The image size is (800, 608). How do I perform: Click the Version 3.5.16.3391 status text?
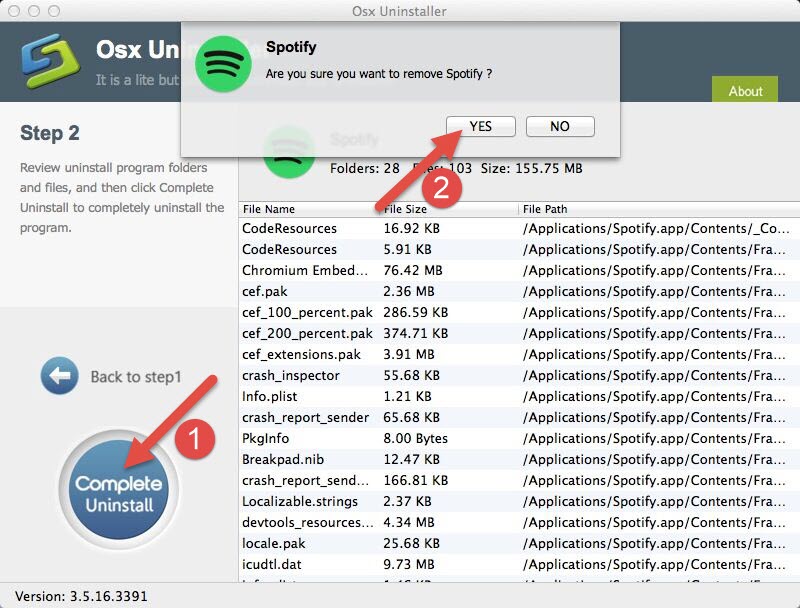82,596
